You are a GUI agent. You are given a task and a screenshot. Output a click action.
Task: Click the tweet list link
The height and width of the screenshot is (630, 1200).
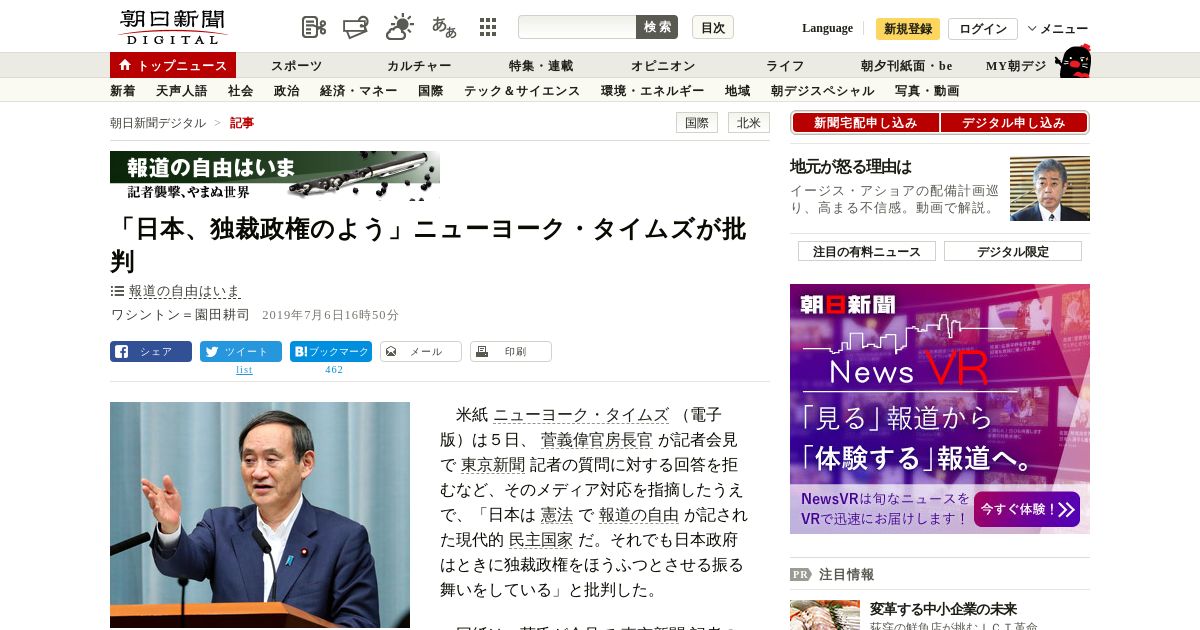click(244, 370)
